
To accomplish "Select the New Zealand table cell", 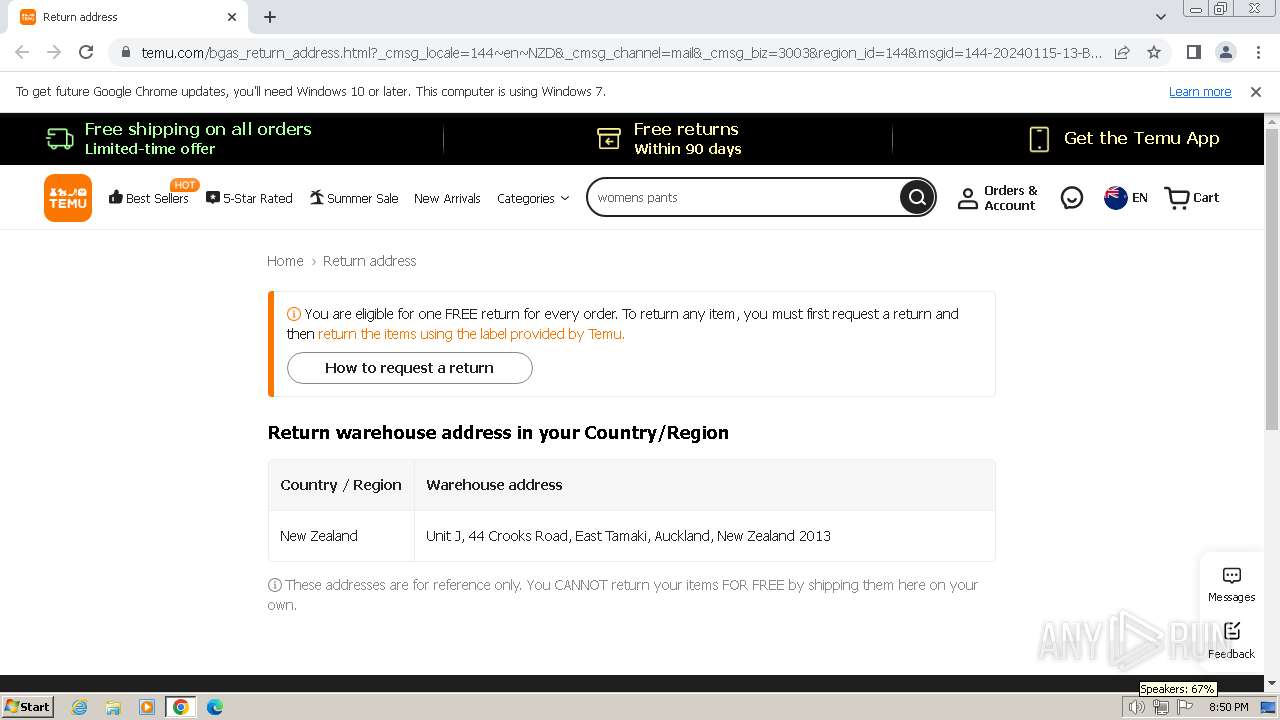I will [341, 536].
